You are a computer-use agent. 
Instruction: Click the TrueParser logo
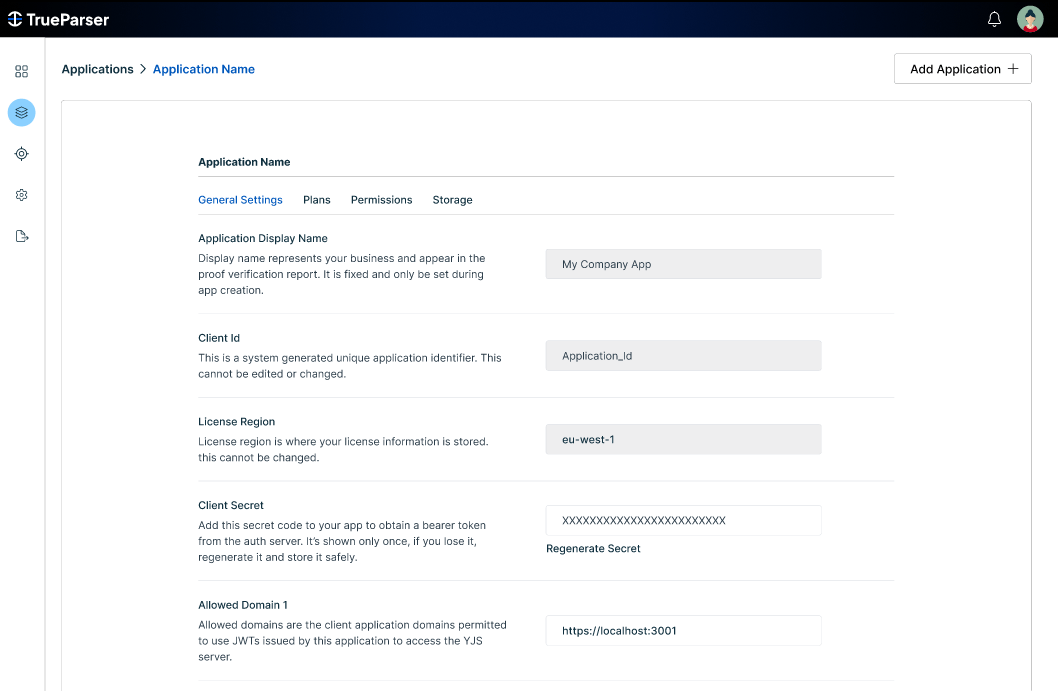click(x=59, y=20)
